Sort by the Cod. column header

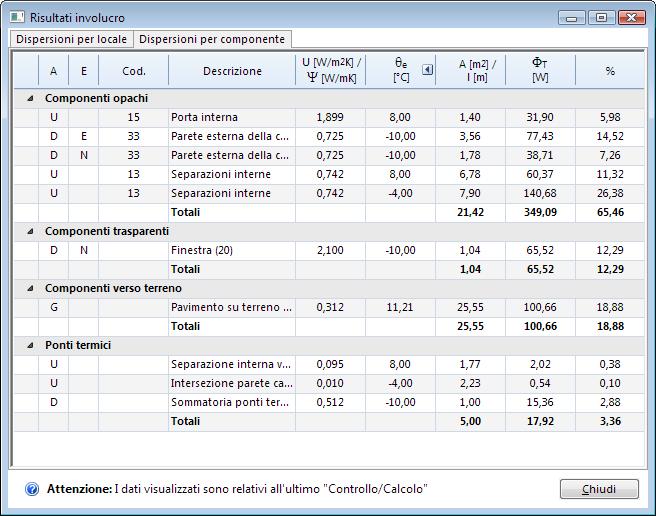point(134,71)
